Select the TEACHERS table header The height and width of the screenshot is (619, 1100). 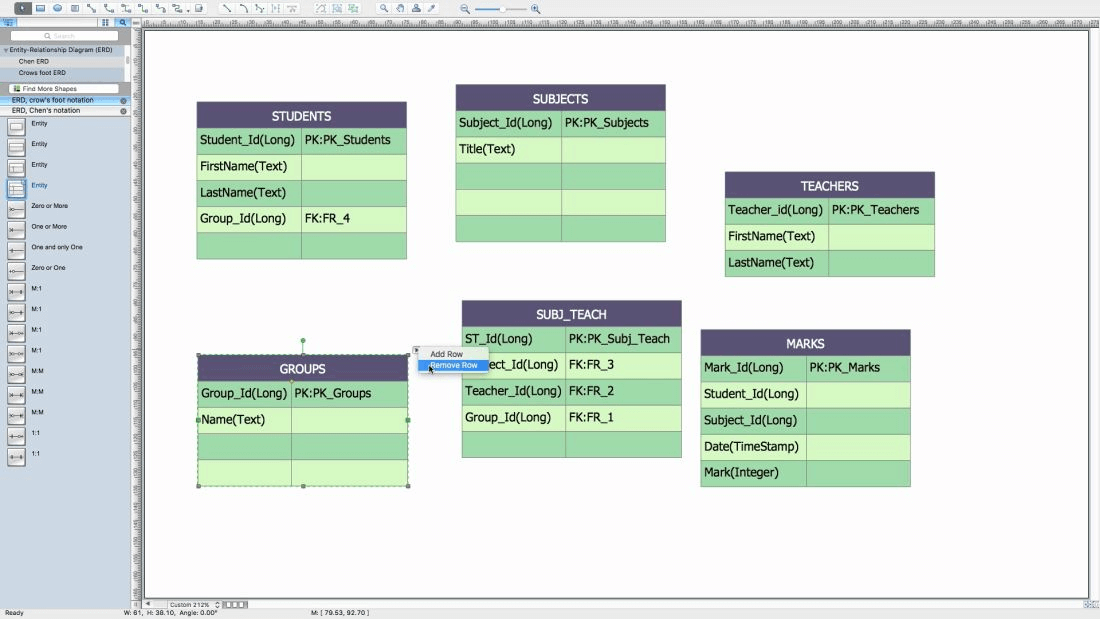830,185
